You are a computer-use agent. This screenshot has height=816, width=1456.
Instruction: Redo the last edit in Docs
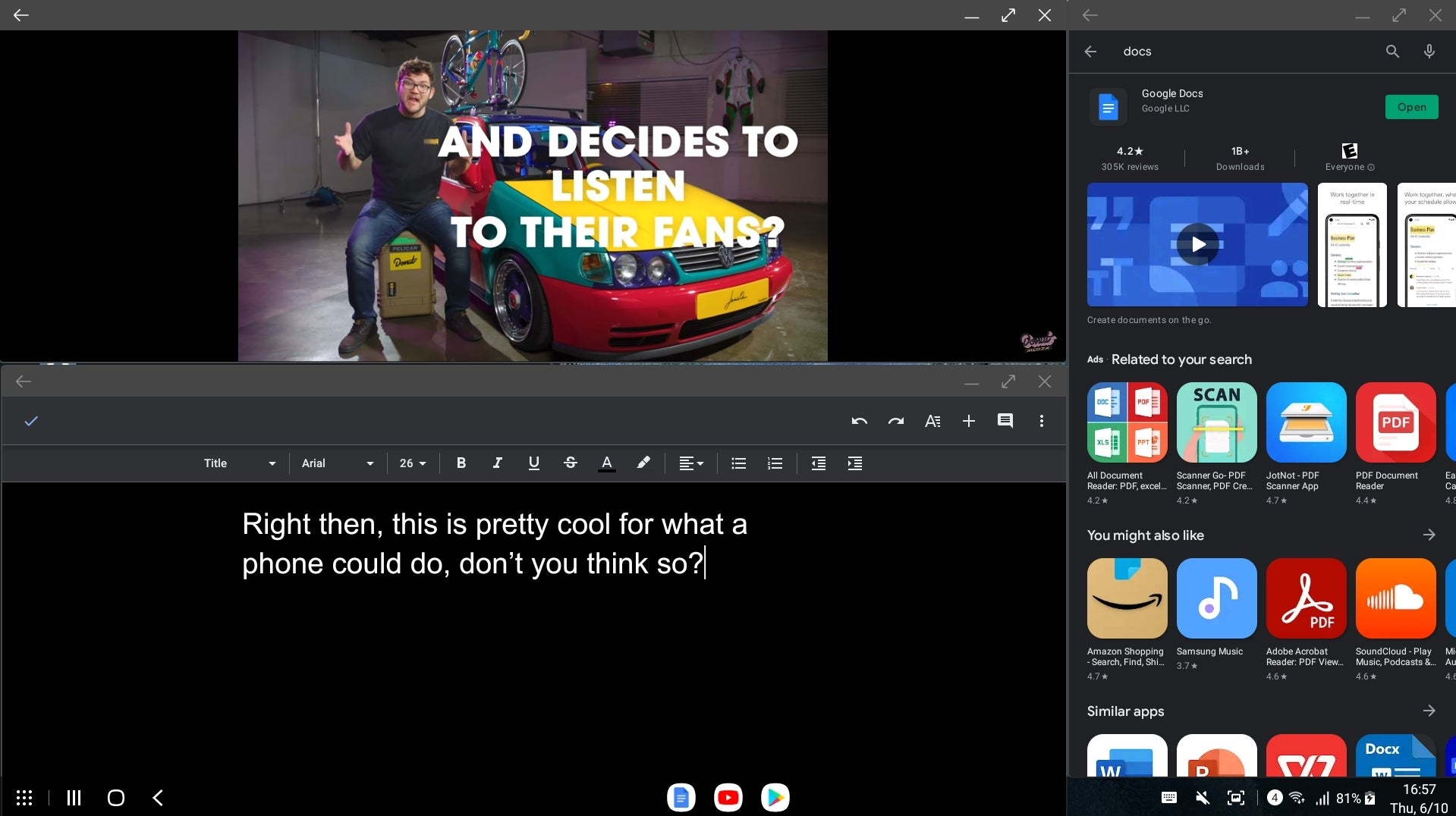coord(896,421)
